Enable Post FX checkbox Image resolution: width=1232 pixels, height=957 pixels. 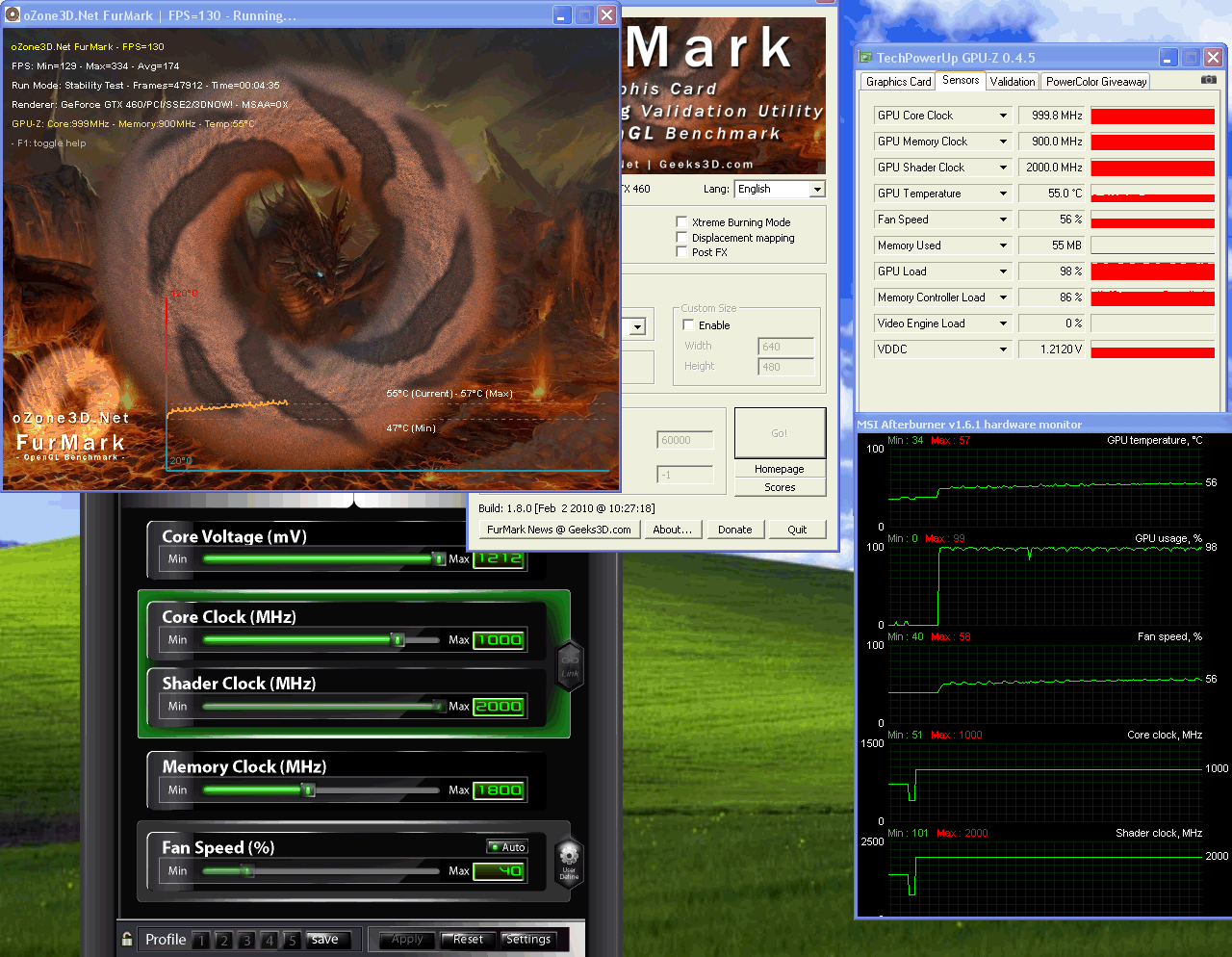681,251
